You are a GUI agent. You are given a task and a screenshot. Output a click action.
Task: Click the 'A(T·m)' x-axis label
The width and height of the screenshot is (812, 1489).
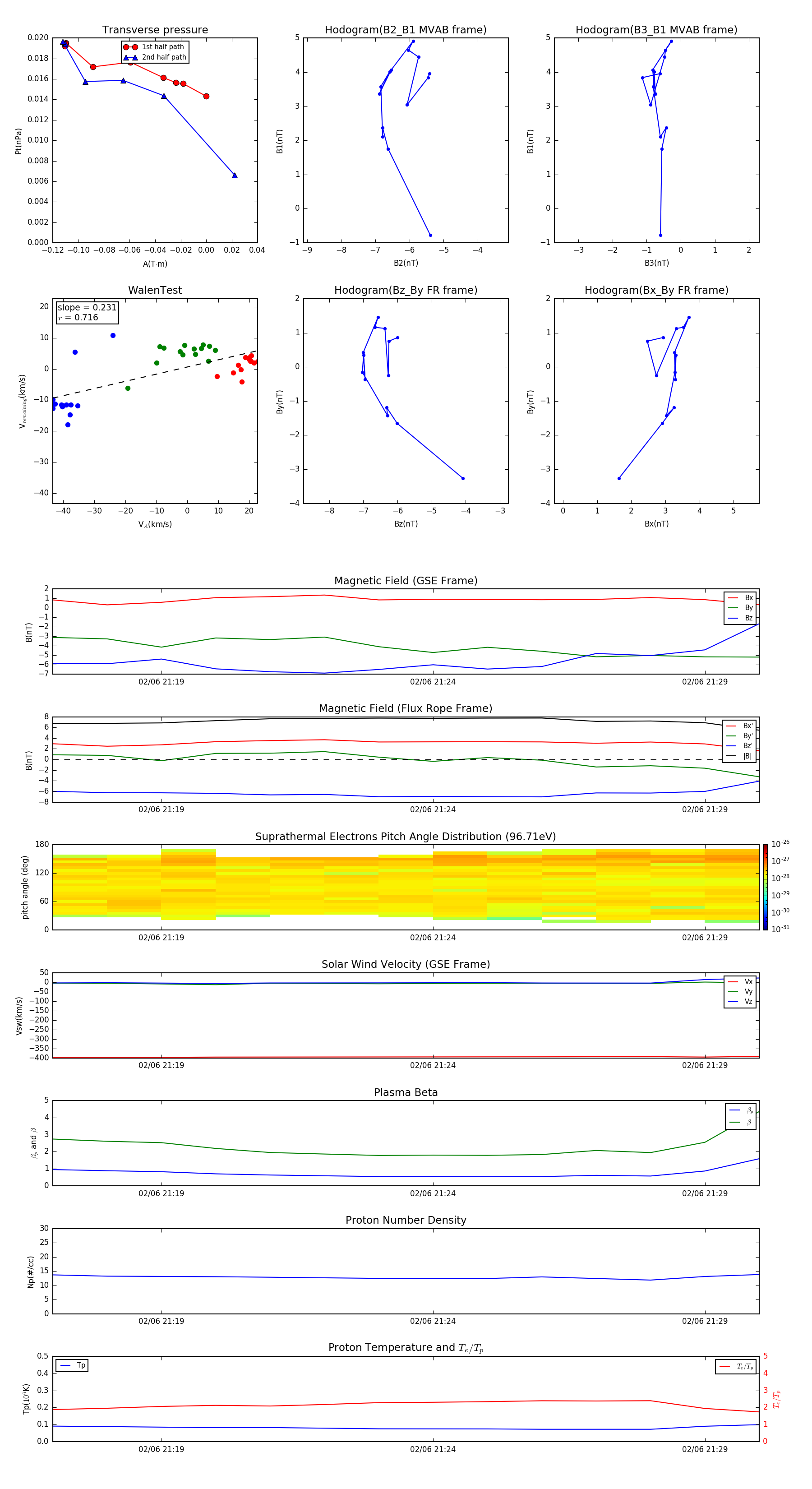155,264
